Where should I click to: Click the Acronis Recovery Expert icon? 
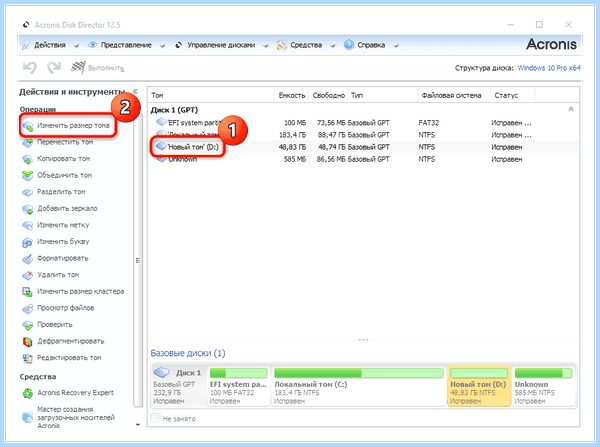[28, 393]
